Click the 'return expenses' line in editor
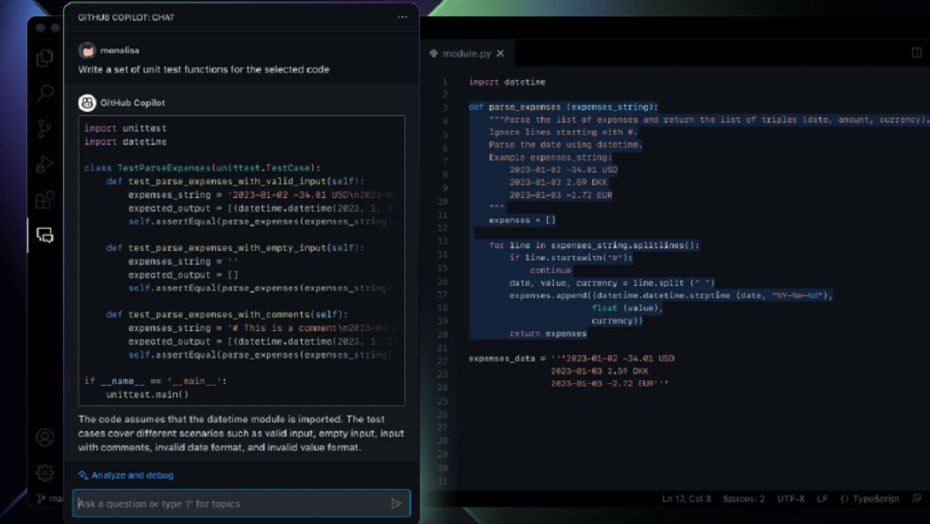 [x=547, y=333]
